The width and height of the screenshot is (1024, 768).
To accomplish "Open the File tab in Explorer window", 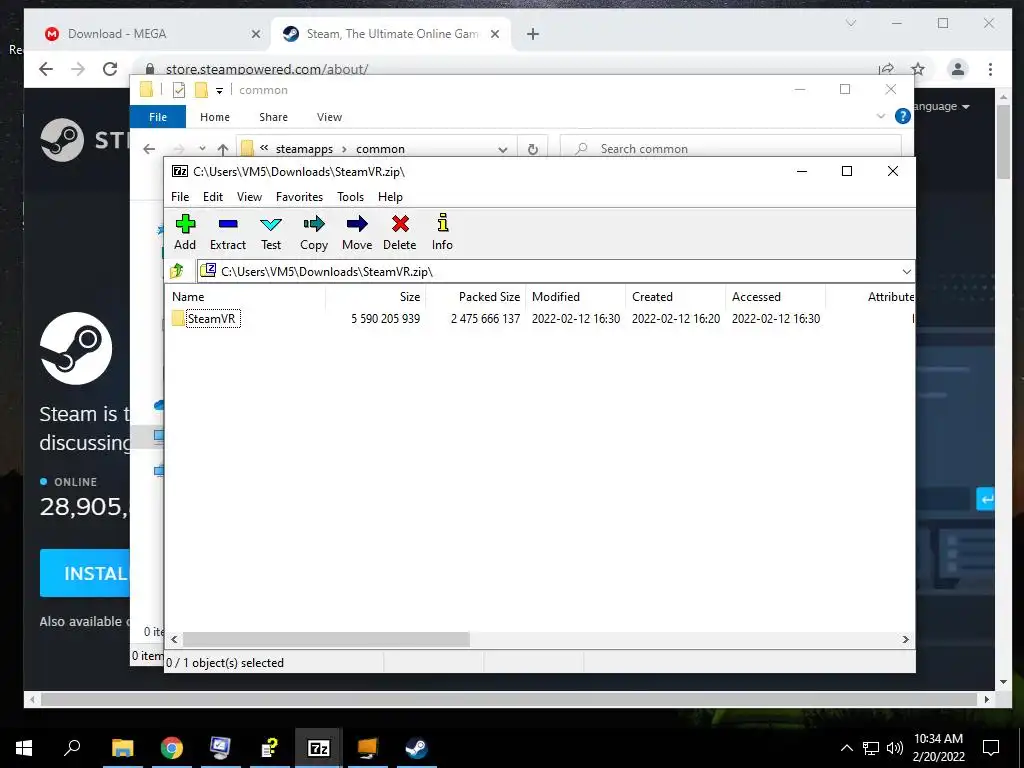I will (158, 117).
